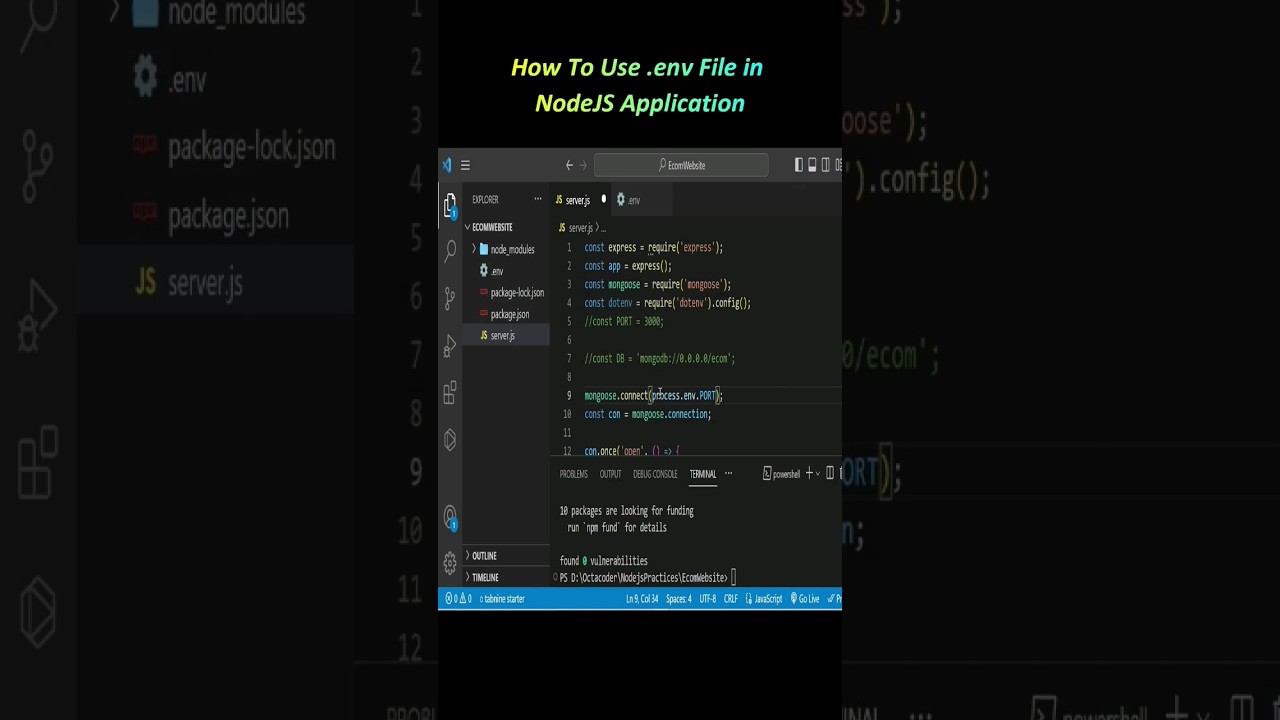This screenshot has height=720, width=1280.
Task: Open panel more actions ellipsis
Action: [x=728, y=473]
